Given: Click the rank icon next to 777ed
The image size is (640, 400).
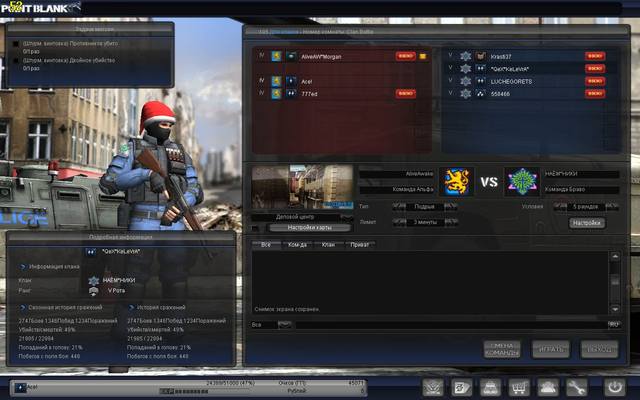Looking at the screenshot, I should tap(291, 94).
